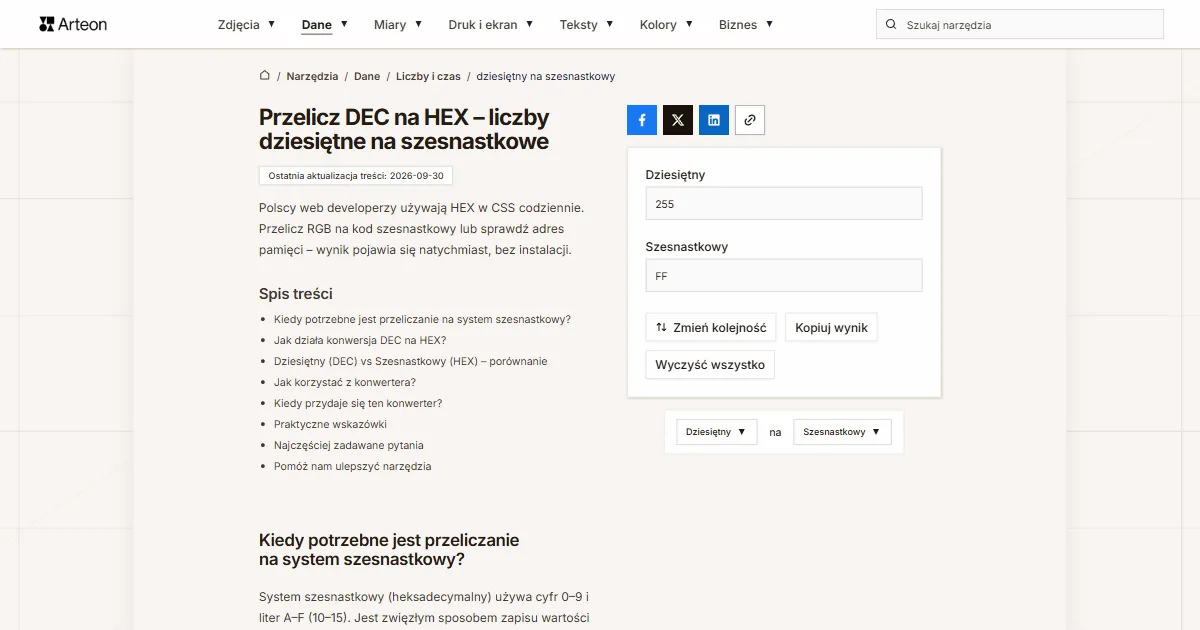Jump to Jak korzystać z konwertera
This screenshot has width=1200, height=630.
coord(345,383)
